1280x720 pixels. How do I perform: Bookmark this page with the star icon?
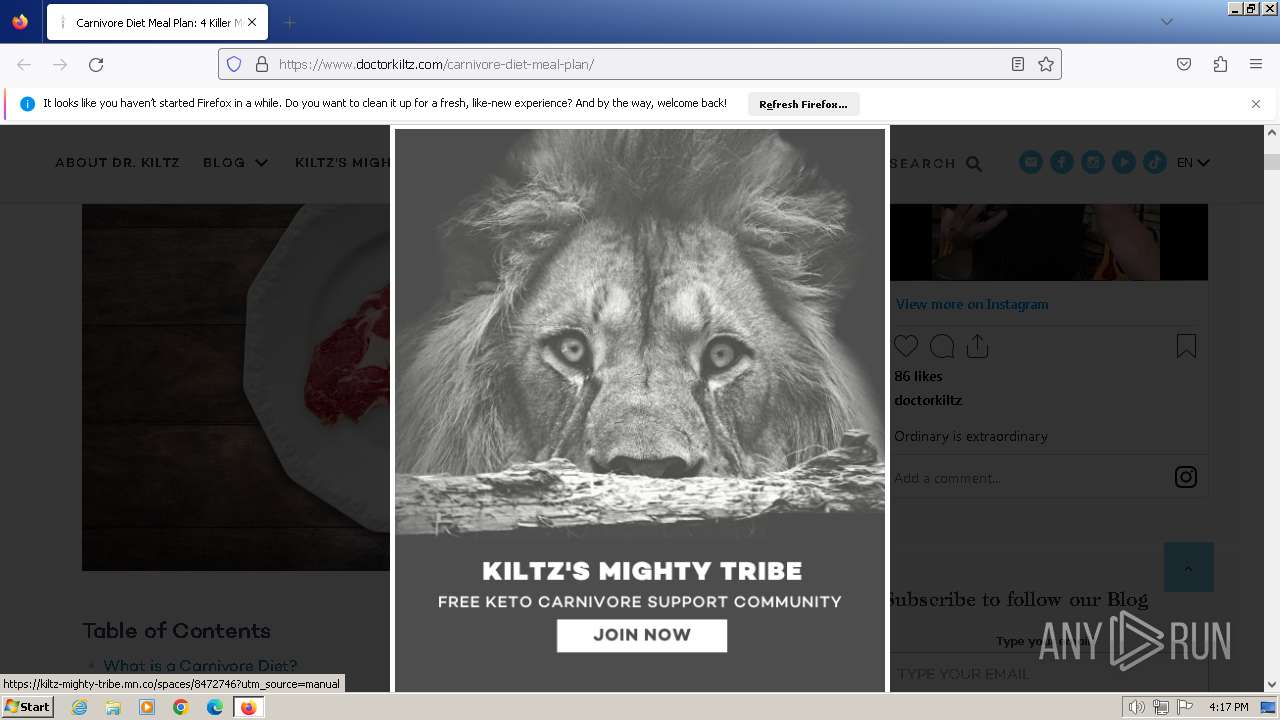tap(1046, 64)
